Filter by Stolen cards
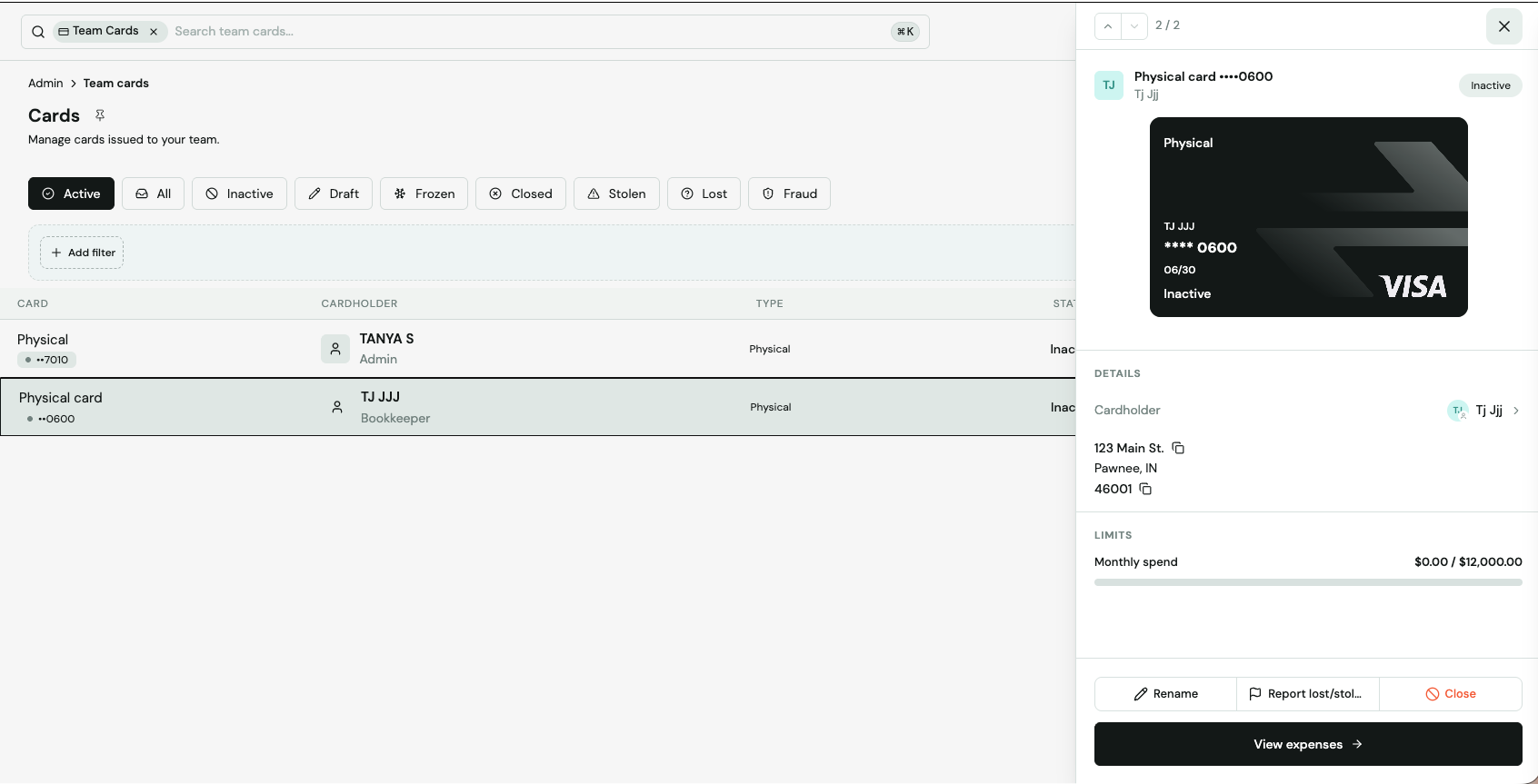Screen dimensions: 1538x784 tap(616, 194)
